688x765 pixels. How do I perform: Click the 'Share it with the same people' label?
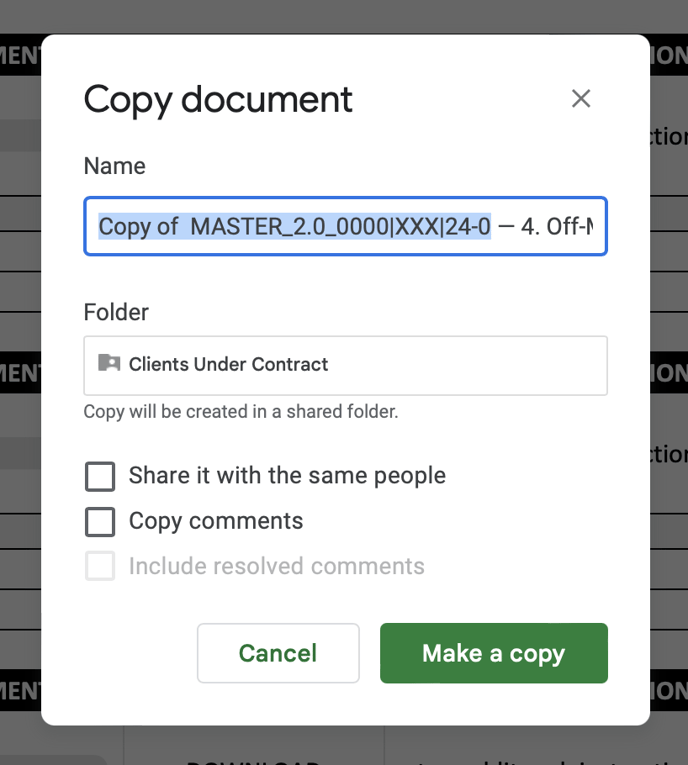pyautogui.click(x=287, y=476)
